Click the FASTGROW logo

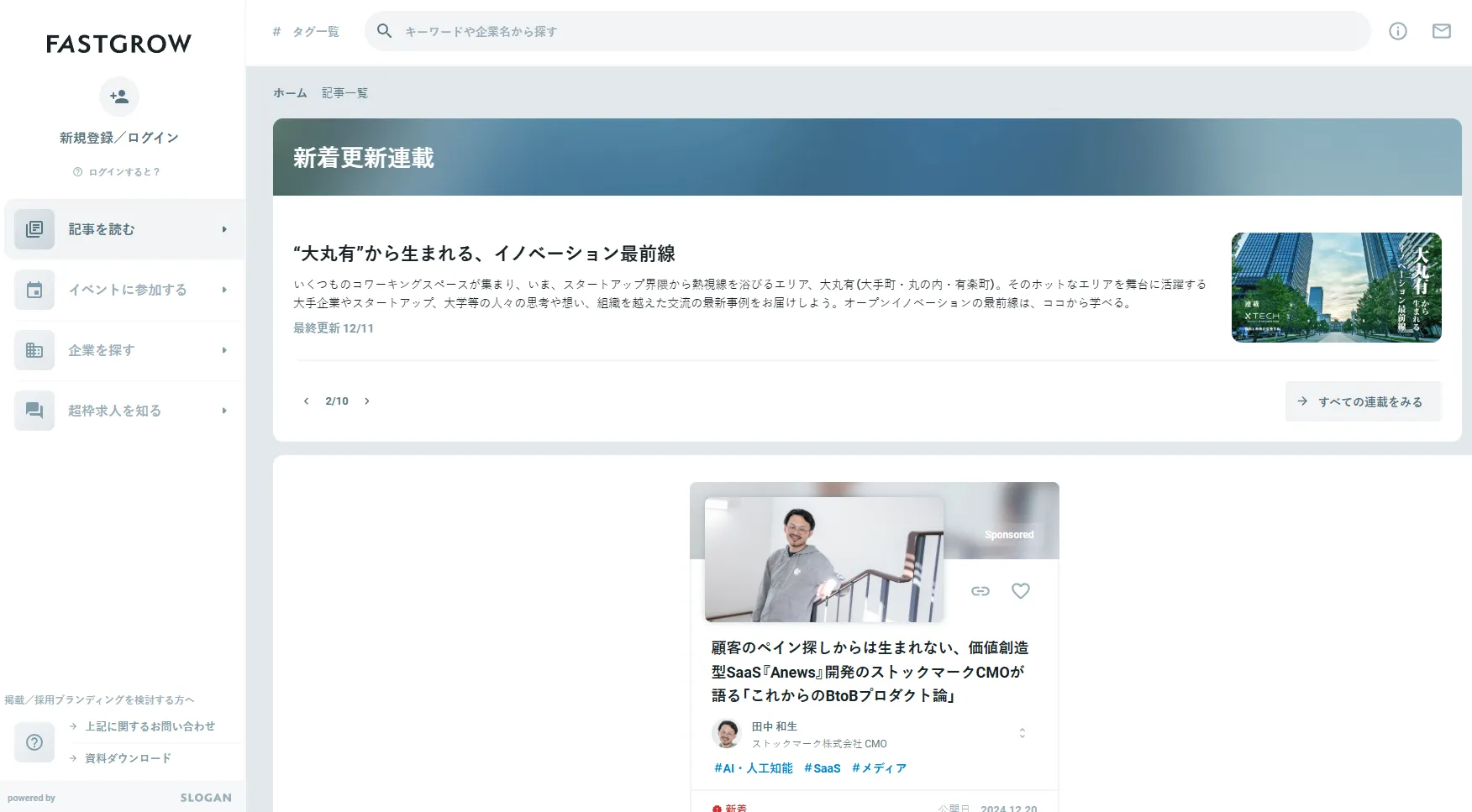(118, 44)
